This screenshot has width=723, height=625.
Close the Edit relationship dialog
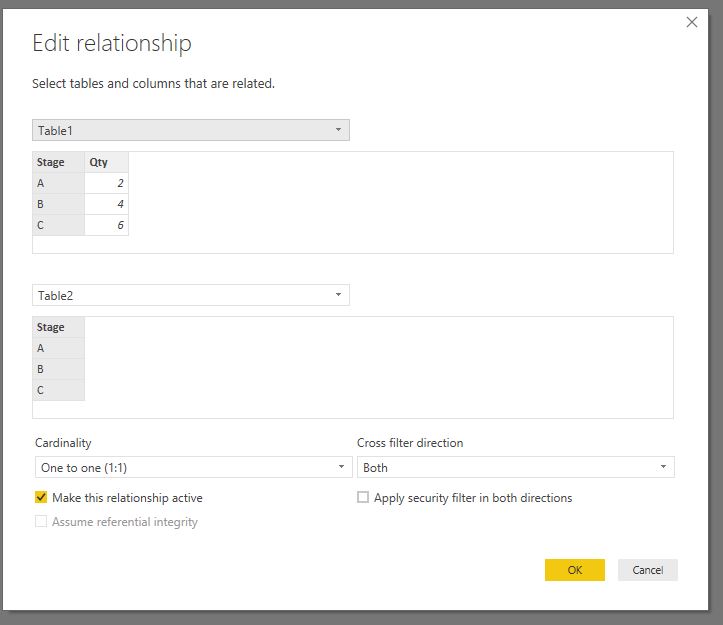point(691,22)
